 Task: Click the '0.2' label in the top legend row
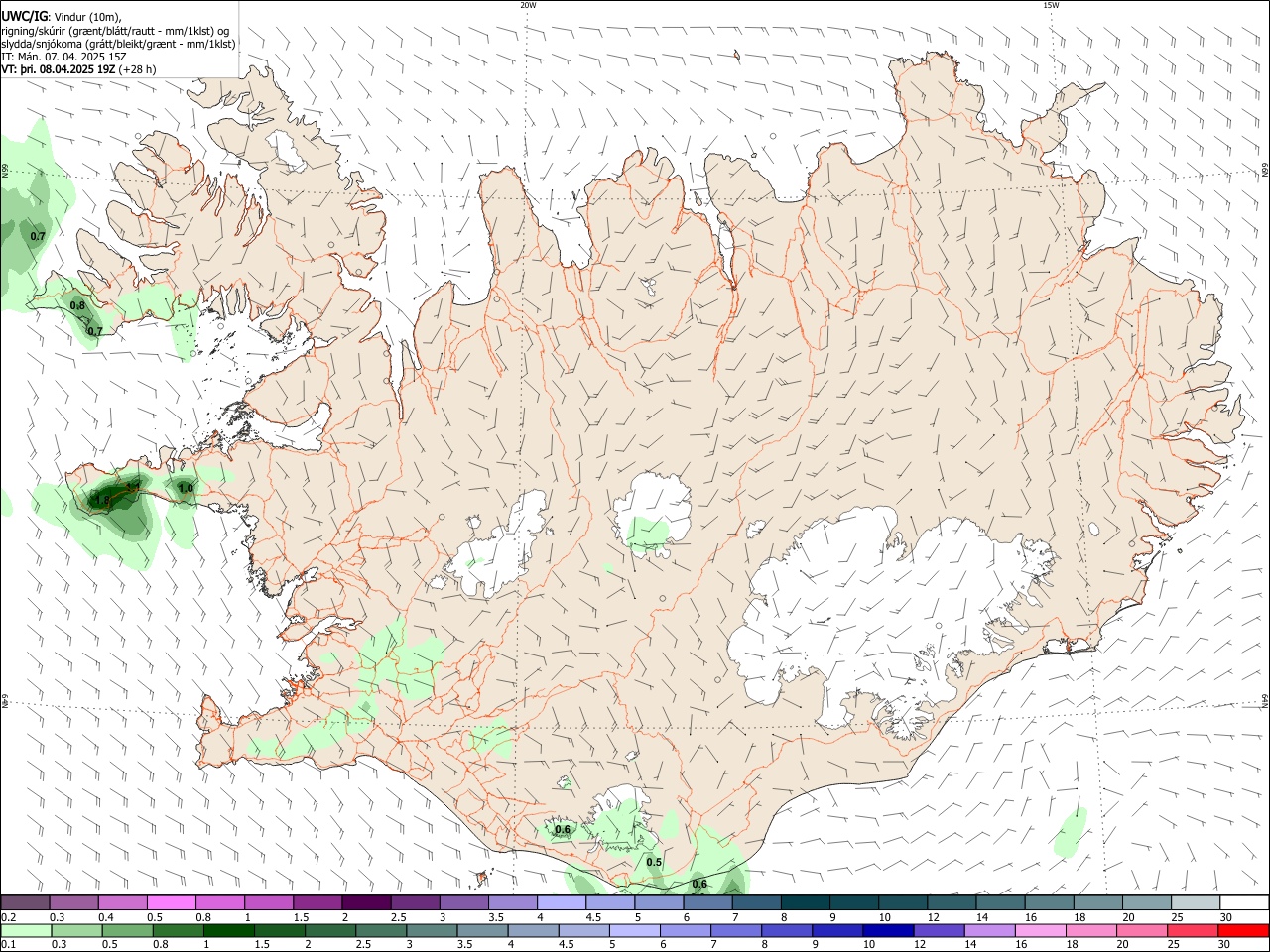[8, 917]
